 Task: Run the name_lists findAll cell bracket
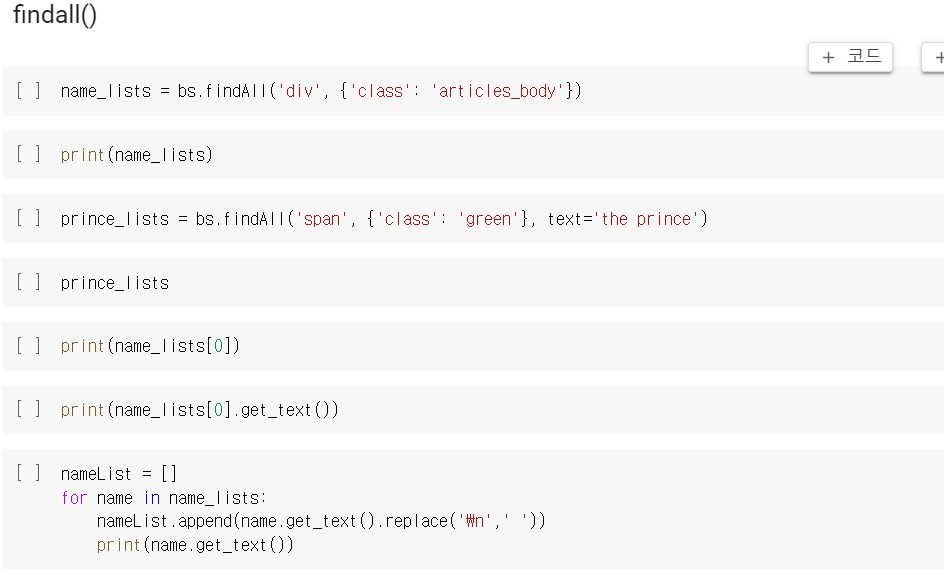point(28,91)
